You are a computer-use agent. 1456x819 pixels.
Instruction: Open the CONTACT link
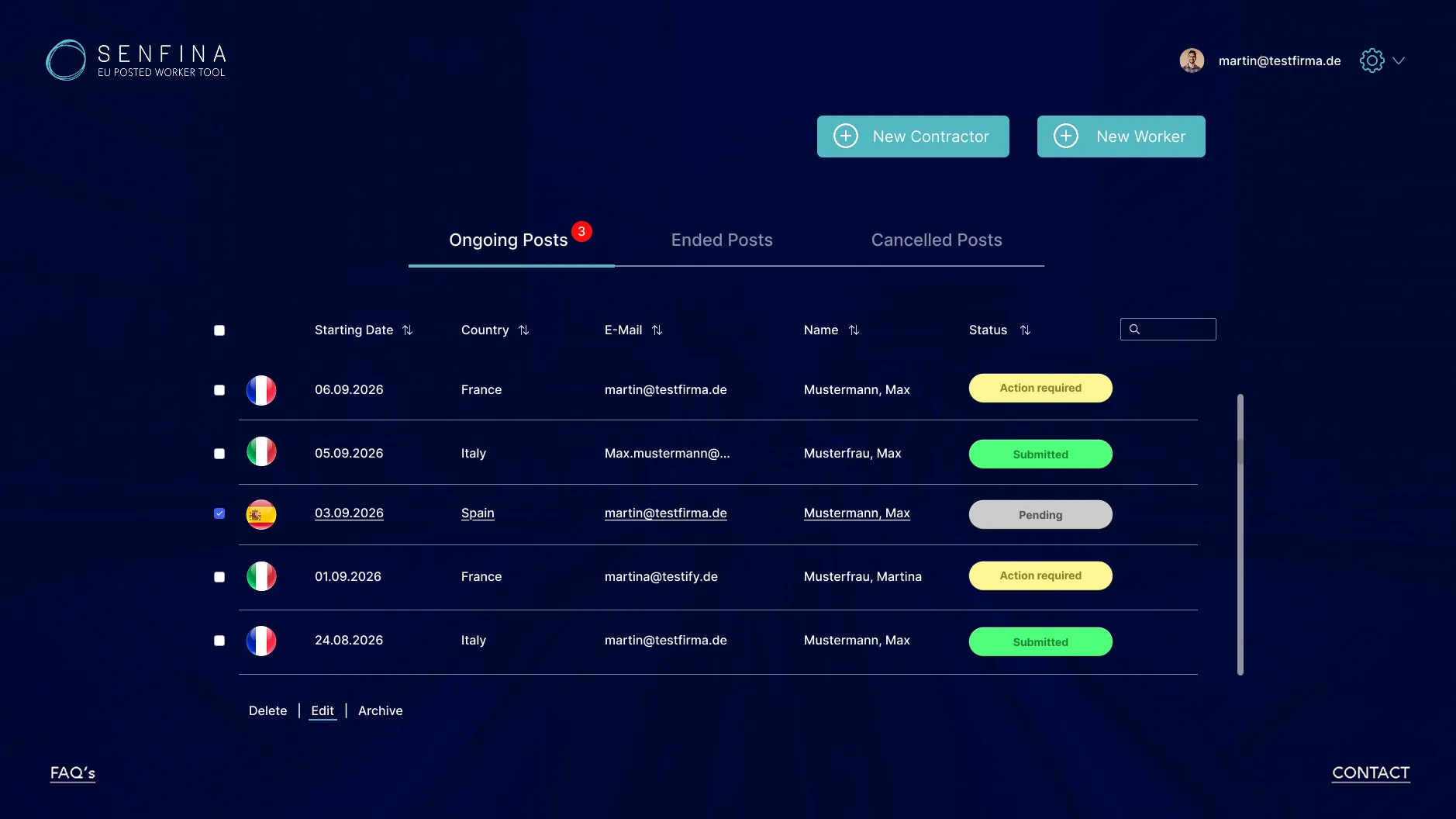pos(1371,773)
